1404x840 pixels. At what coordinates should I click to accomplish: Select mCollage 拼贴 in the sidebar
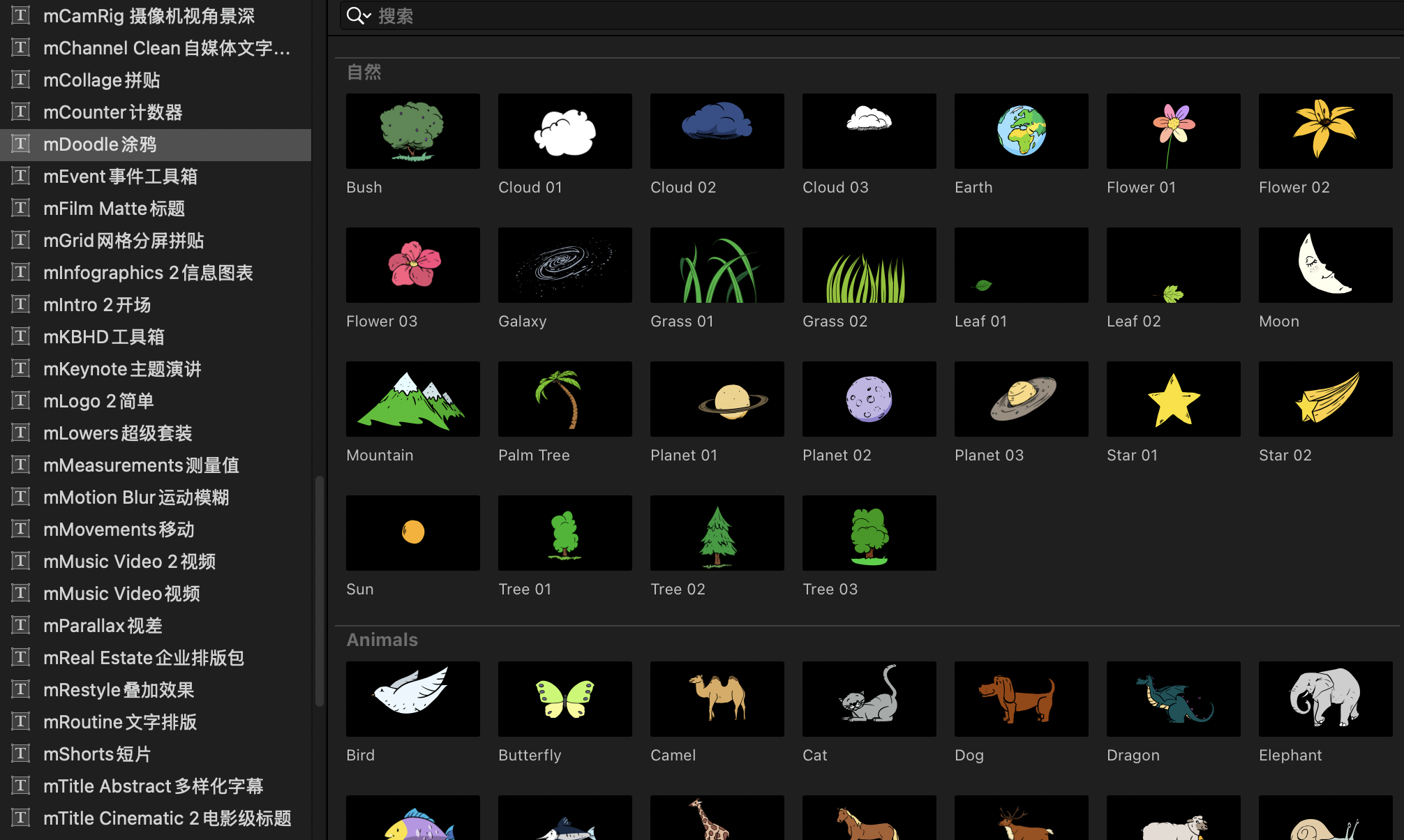pos(156,80)
